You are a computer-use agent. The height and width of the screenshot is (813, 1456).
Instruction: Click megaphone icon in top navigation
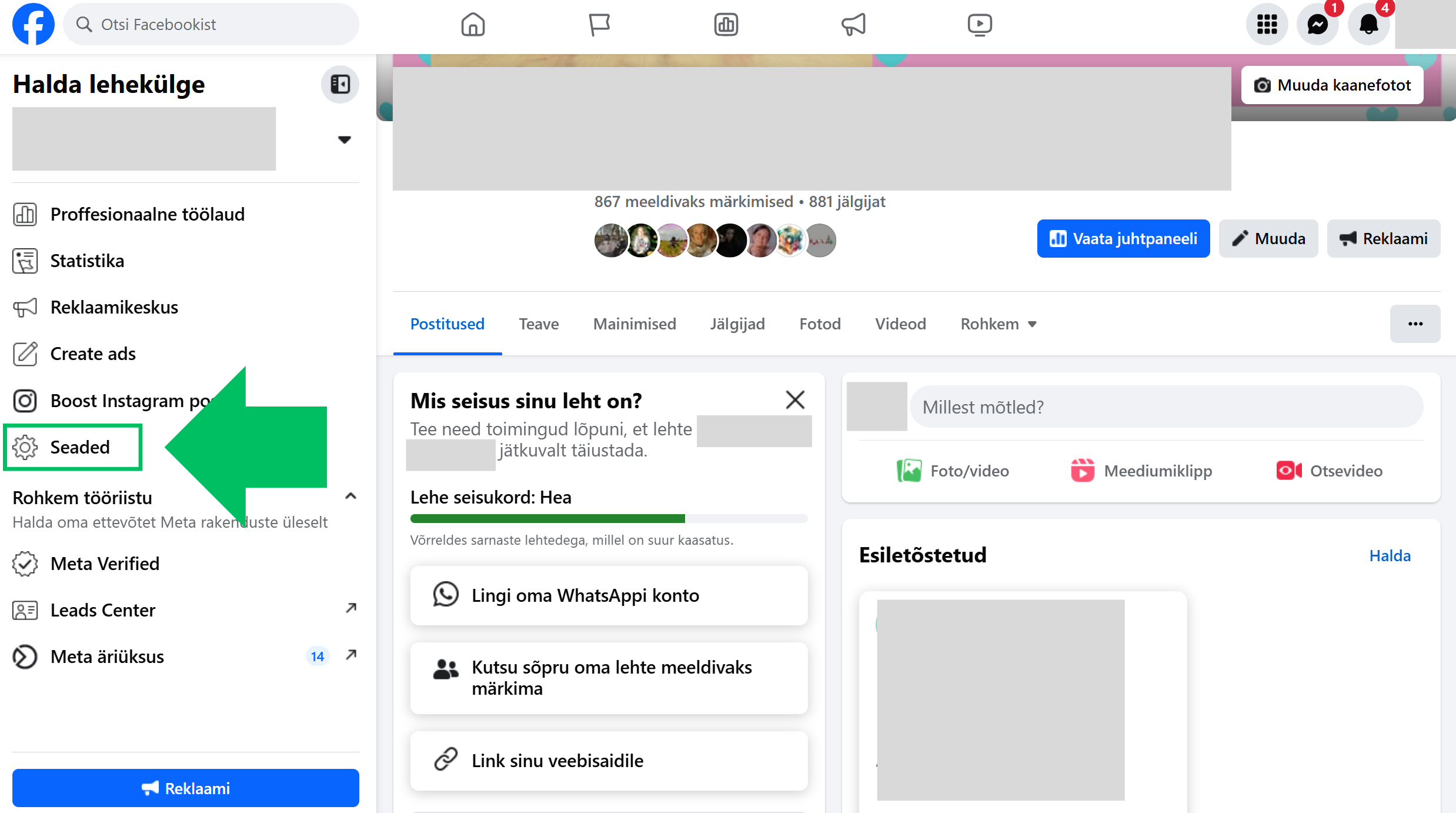853,24
